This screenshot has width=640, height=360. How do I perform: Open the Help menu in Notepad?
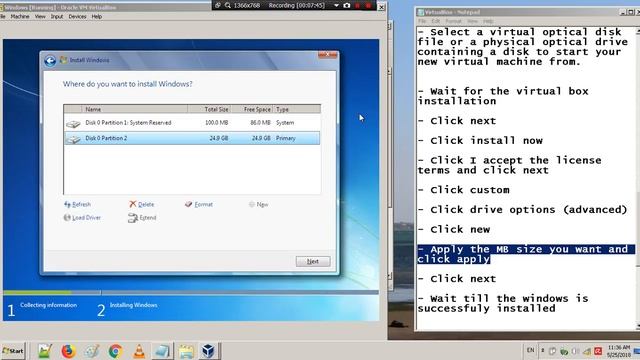point(488,21)
